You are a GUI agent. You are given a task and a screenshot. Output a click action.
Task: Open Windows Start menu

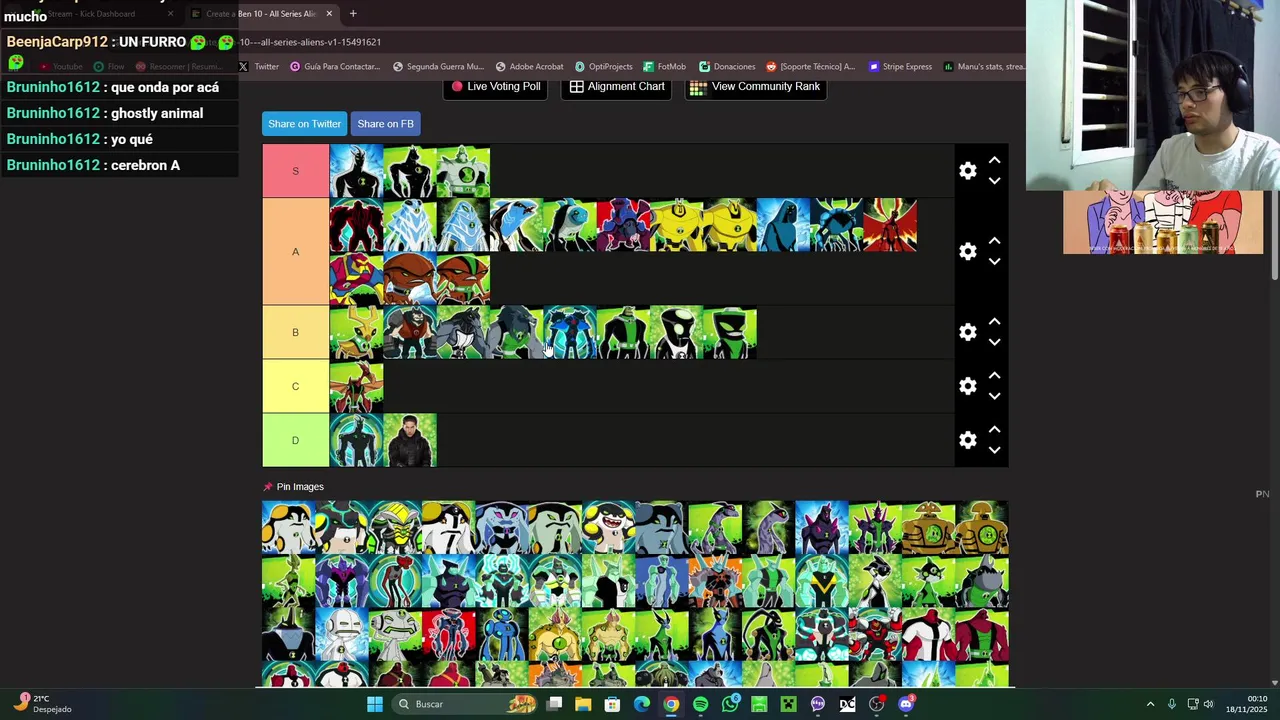click(x=375, y=704)
